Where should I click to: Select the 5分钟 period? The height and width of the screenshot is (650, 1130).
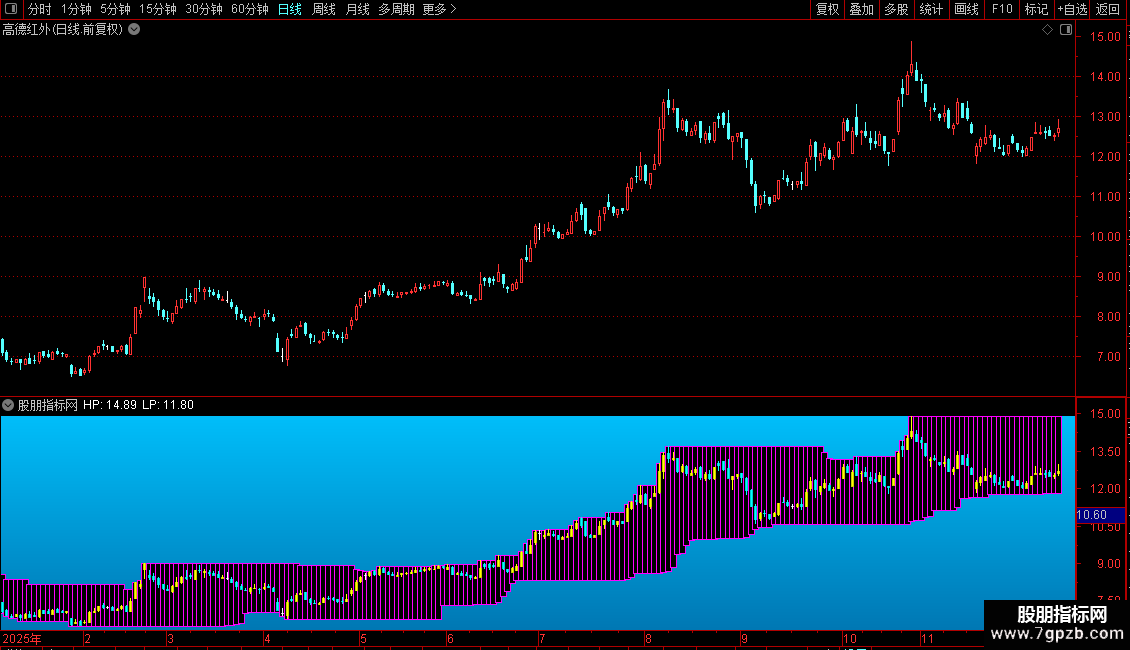(115, 9)
